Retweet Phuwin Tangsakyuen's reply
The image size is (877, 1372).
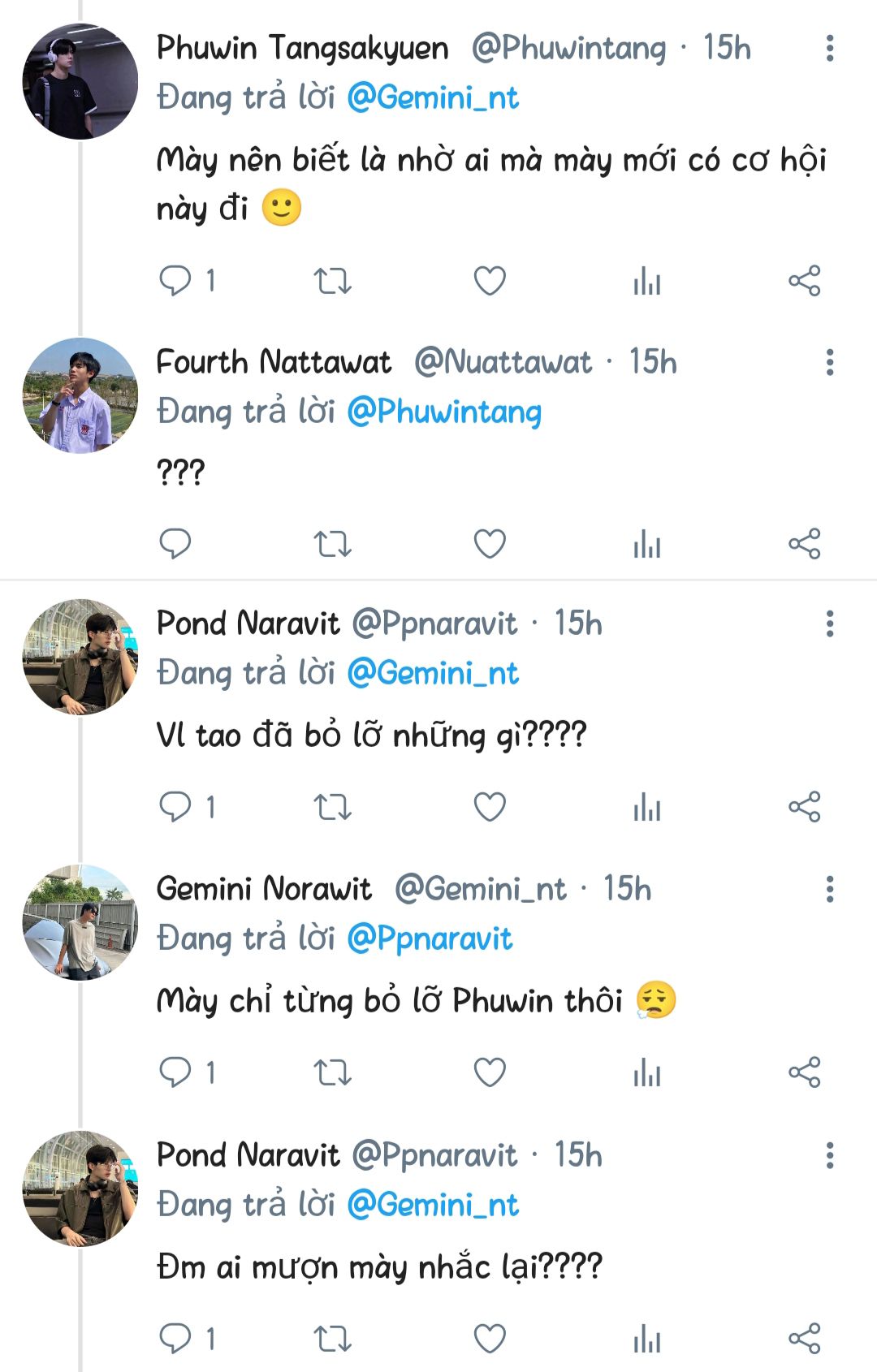coord(332,281)
